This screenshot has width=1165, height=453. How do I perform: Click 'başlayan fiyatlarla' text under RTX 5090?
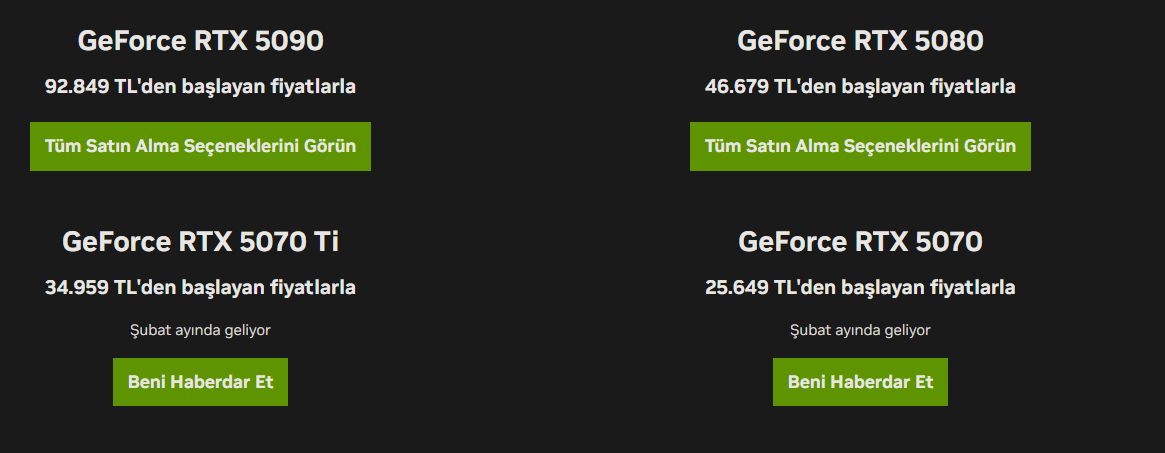point(269,87)
